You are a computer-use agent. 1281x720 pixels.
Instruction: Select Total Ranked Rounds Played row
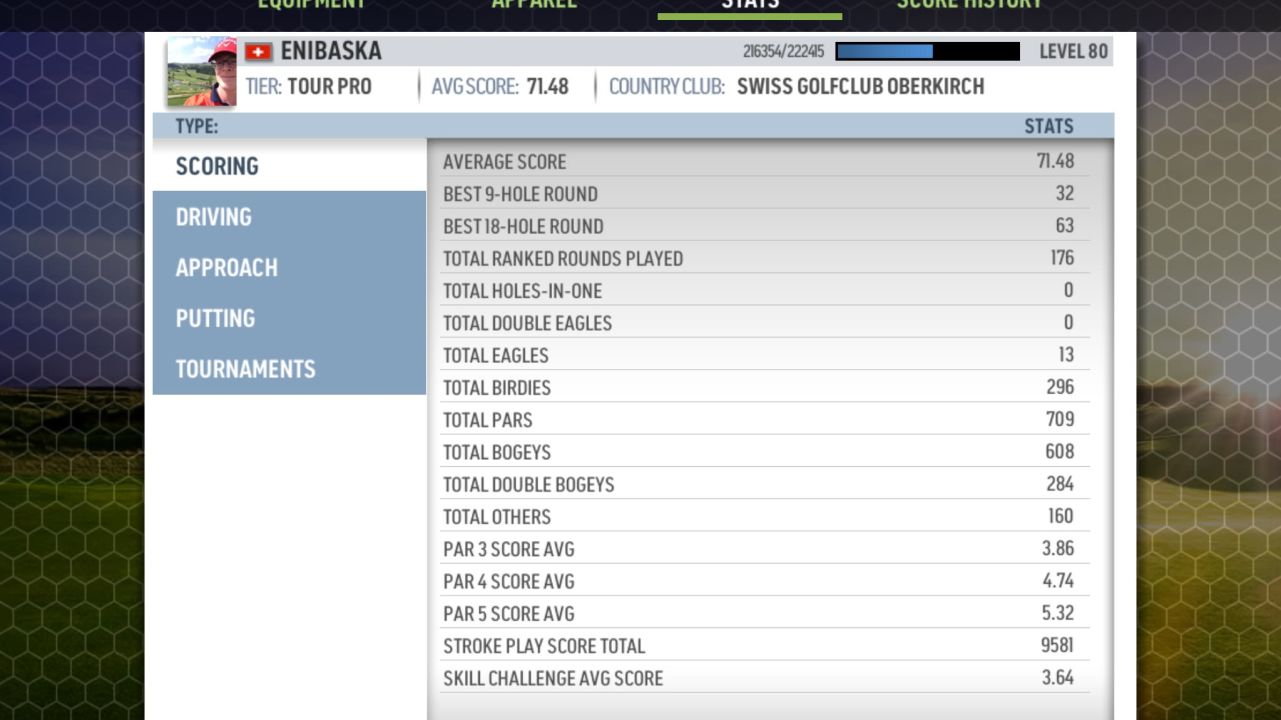(x=765, y=258)
